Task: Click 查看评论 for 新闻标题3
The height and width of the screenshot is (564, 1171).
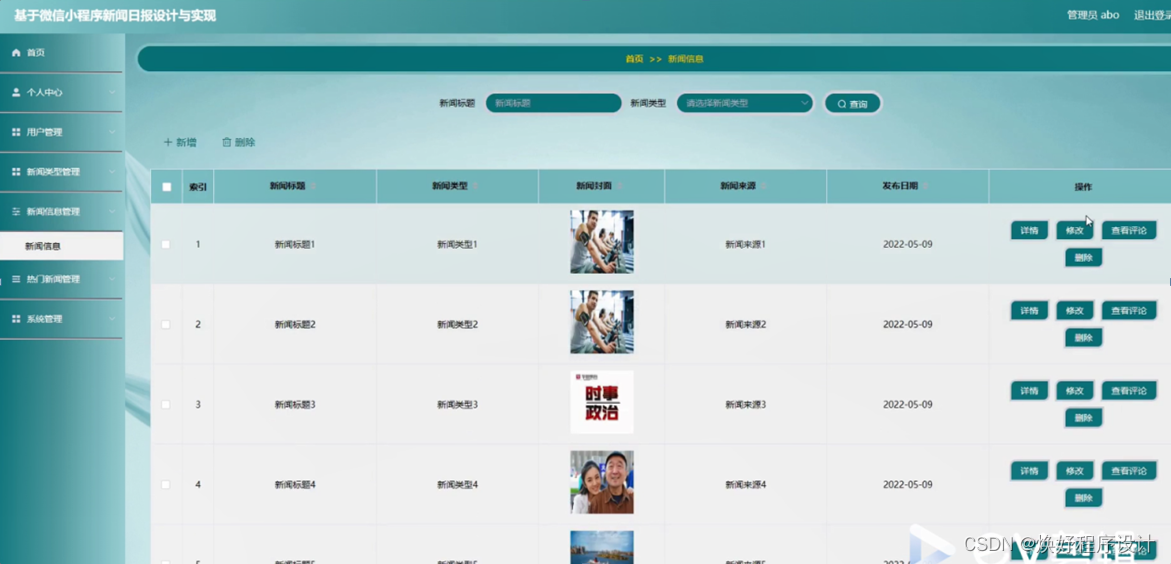Action: [1128, 390]
